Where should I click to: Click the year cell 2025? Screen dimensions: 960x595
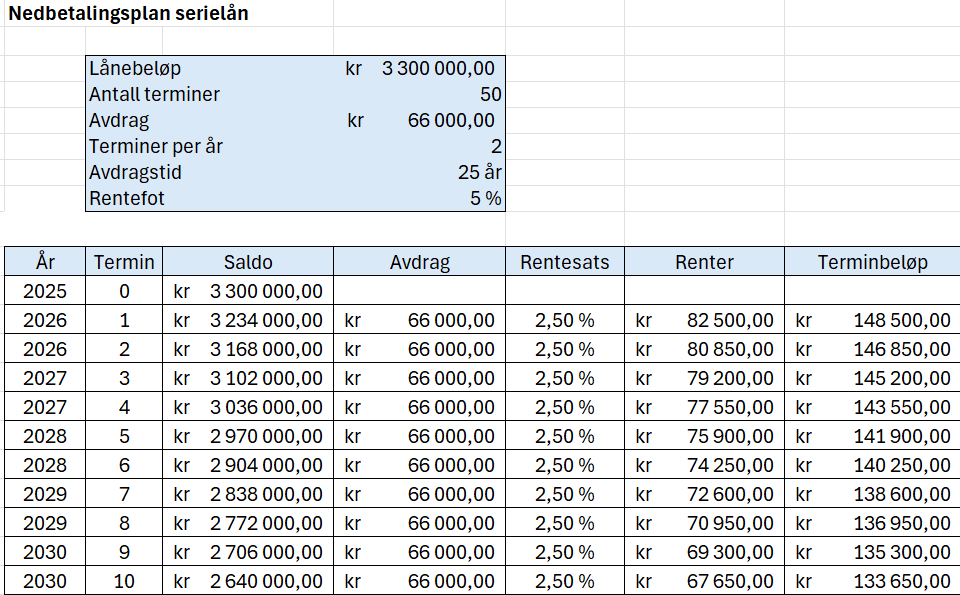pyautogui.click(x=45, y=291)
